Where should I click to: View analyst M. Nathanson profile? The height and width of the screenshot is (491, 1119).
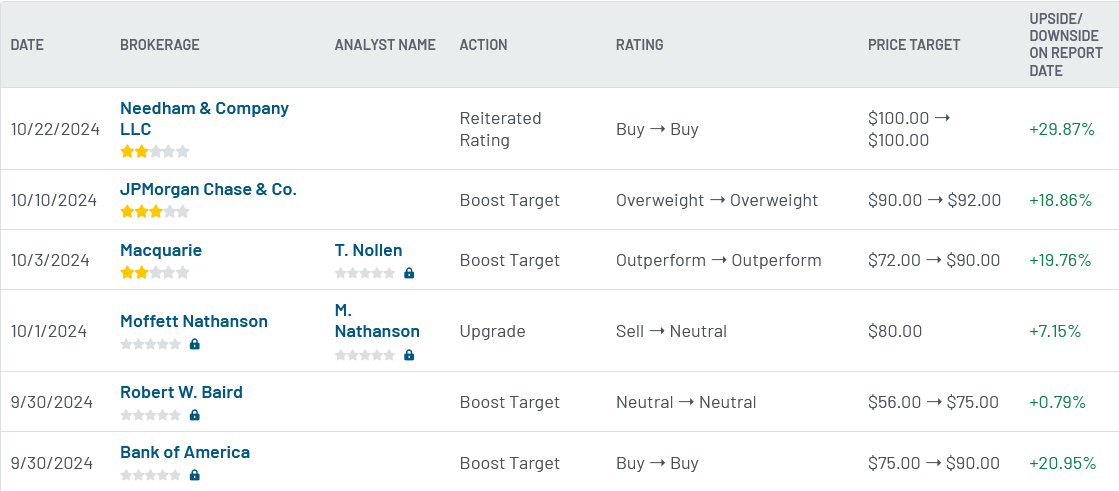pyautogui.click(x=377, y=320)
